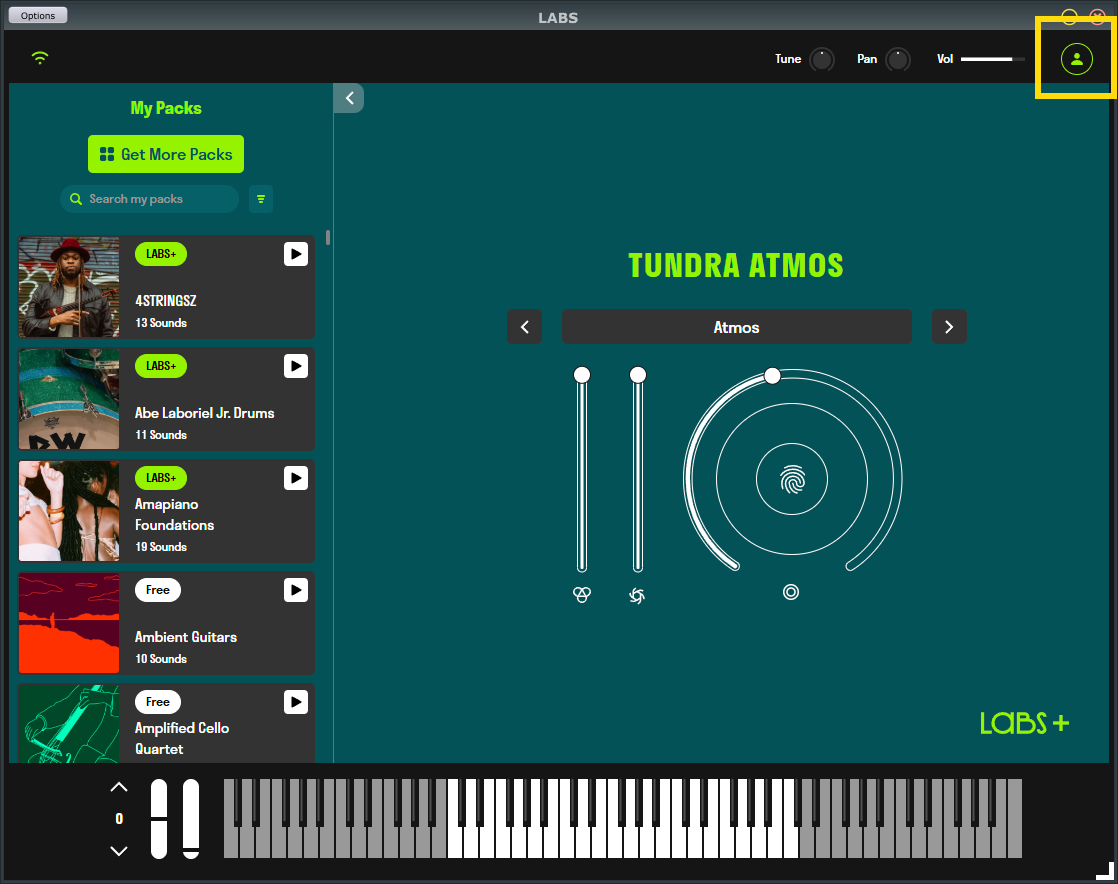The width and height of the screenshot is (1118, 884).
Task: Open the Amplified Cello Quartet artwork
Action: (69, 724)
